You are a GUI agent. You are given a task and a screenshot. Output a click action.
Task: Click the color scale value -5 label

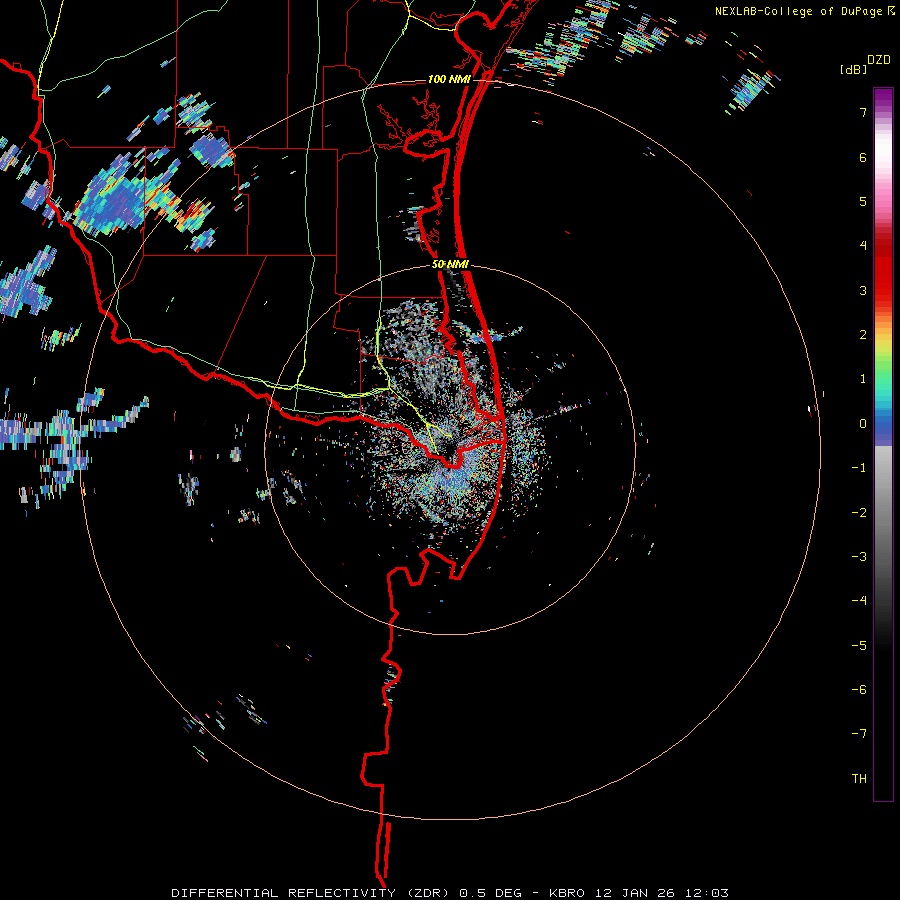859,646
